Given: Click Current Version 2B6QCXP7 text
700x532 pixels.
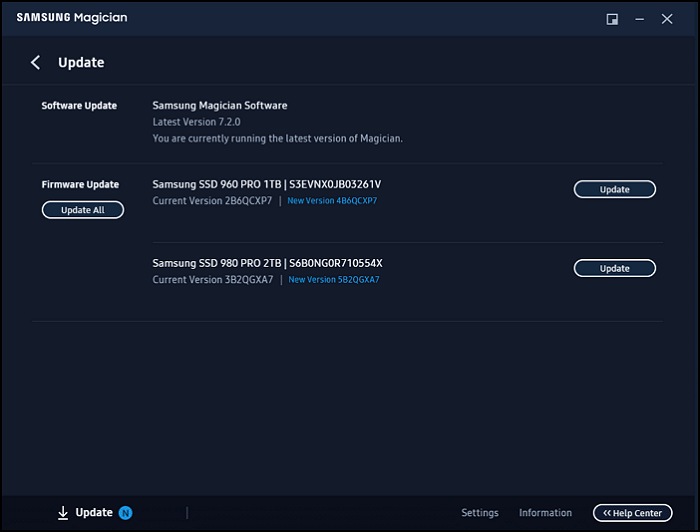Looking at the screenshot, I should (212, 201).
